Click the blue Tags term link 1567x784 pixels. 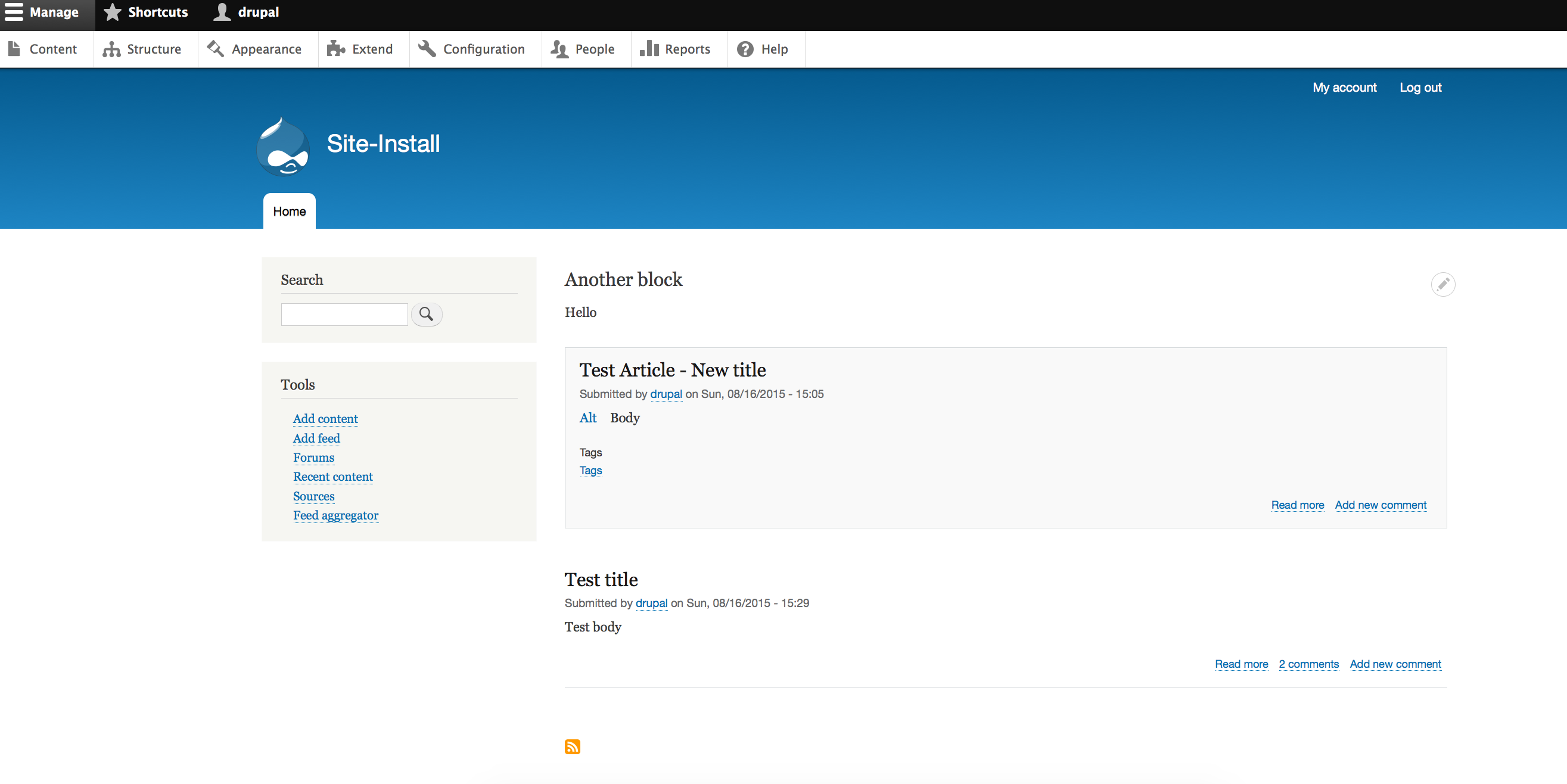tap(590, 471)
